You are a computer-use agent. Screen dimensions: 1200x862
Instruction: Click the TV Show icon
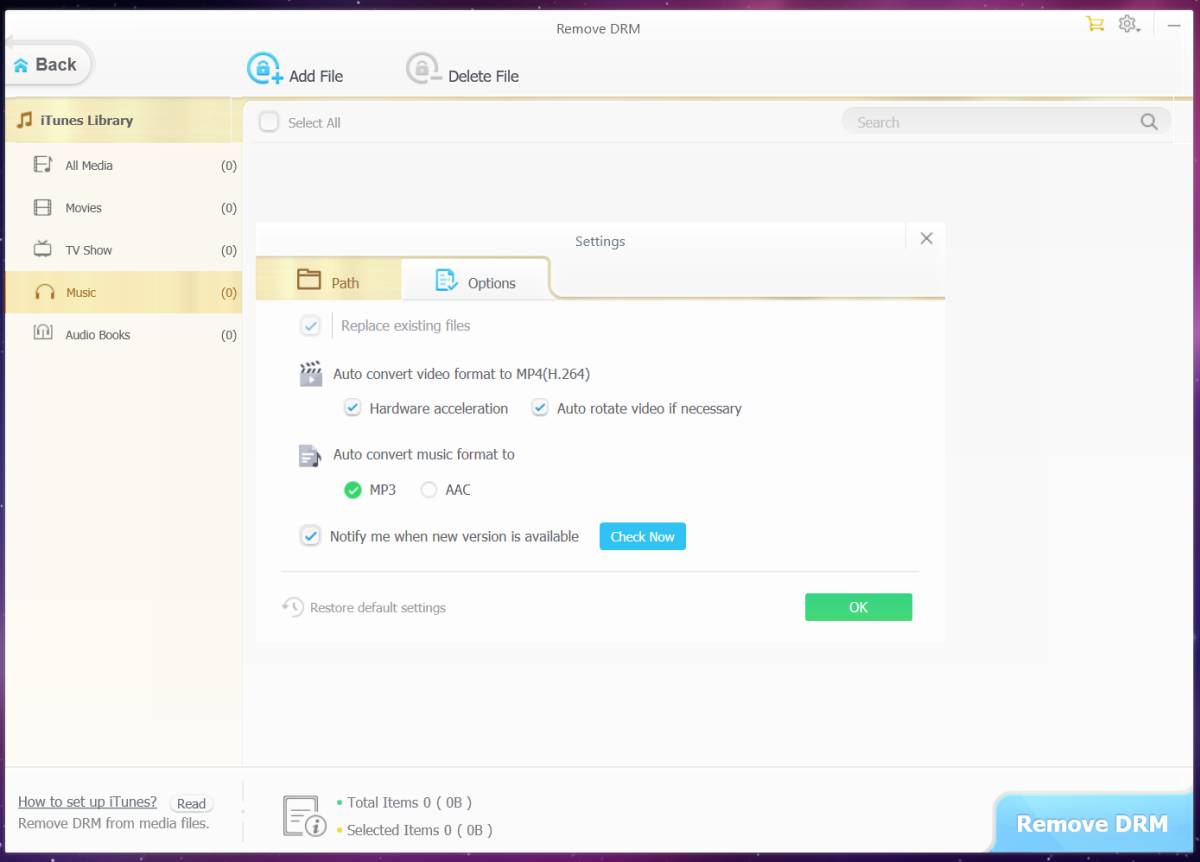43,249
